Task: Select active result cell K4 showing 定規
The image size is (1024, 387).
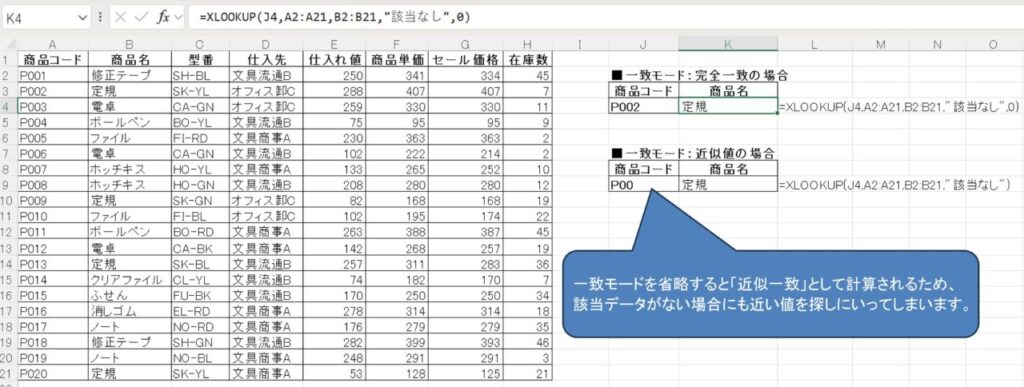Action: click(x=728, y=106)
